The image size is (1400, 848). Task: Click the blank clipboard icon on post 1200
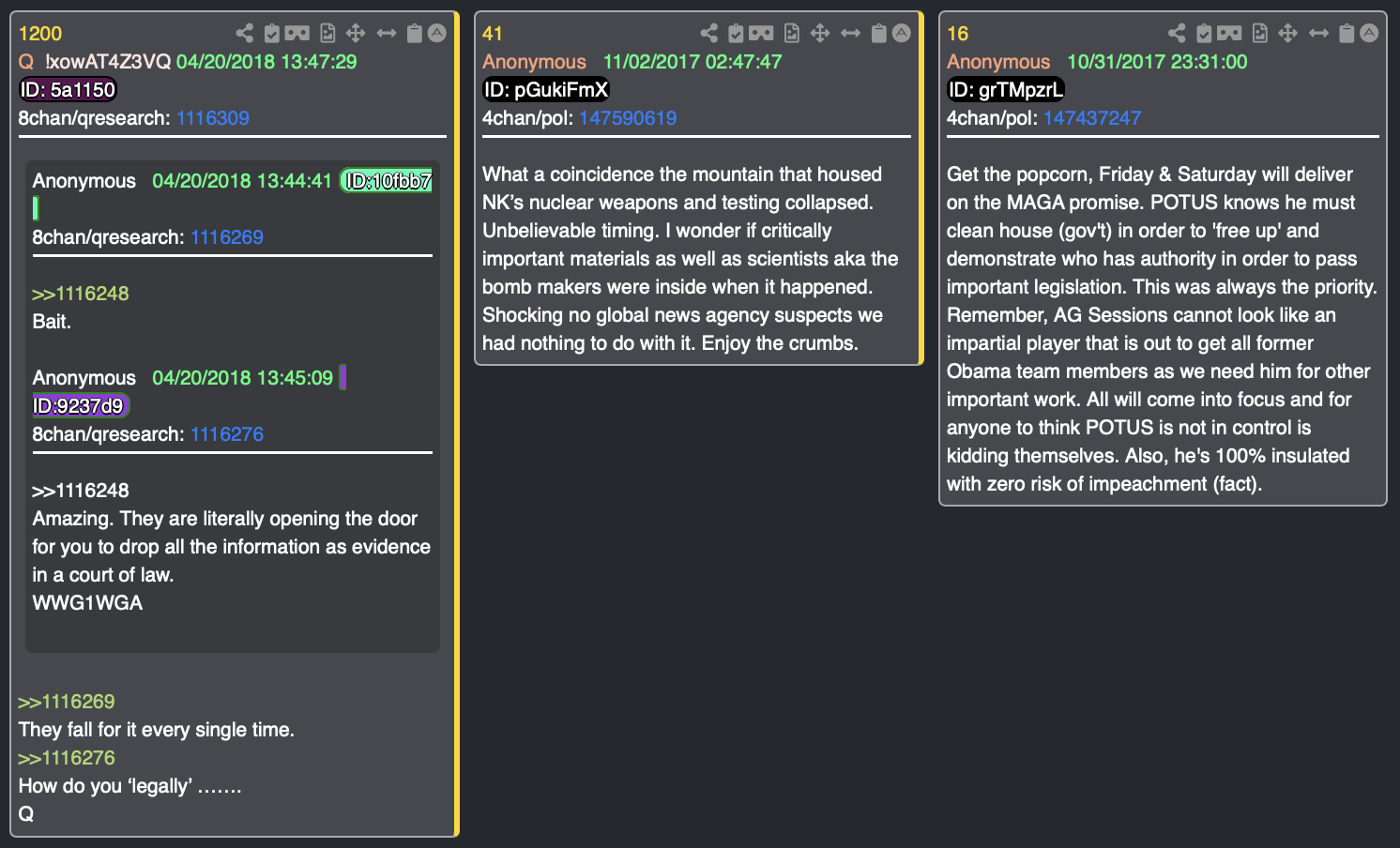tap(415, 34)
